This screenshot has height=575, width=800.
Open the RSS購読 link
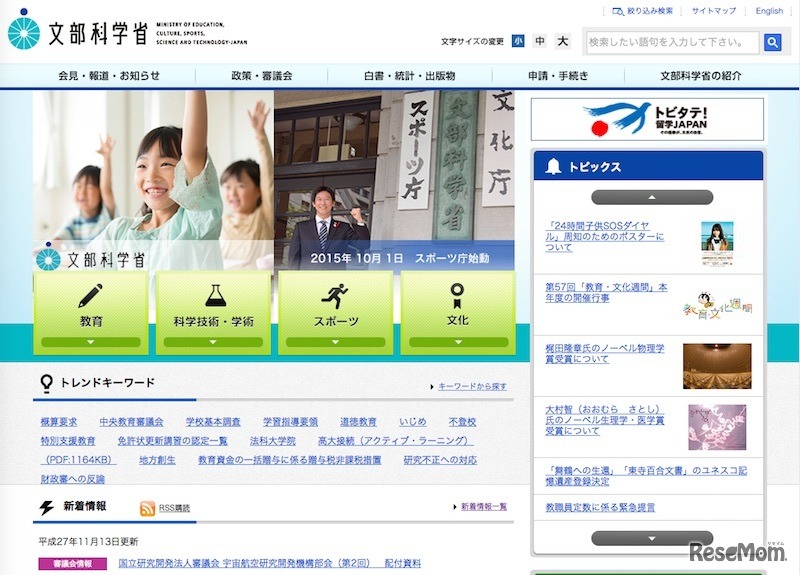coord(174,508)
